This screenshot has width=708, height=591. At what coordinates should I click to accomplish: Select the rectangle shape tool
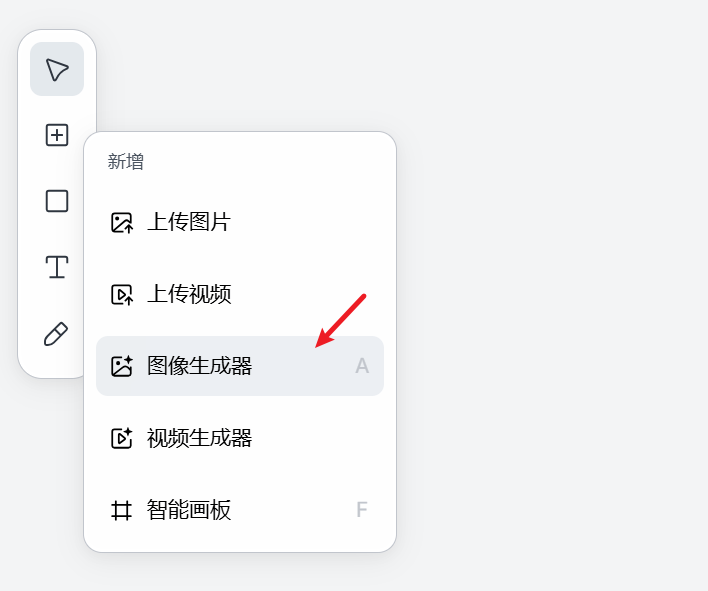[57, 201]
